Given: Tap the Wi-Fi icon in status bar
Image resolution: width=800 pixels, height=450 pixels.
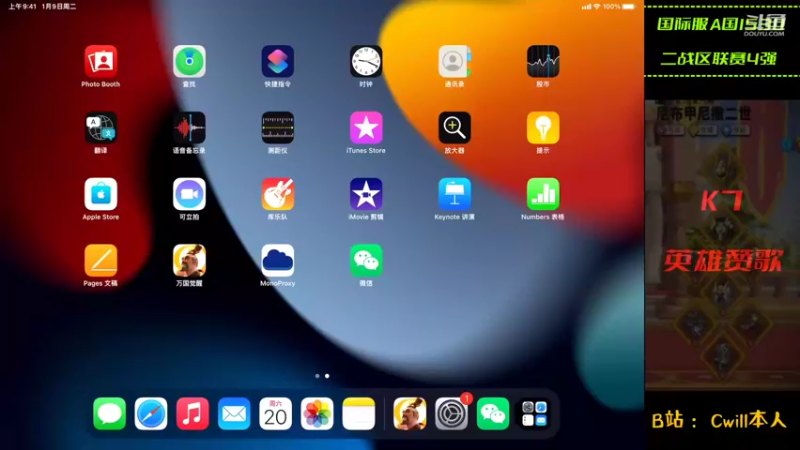Looking at the screenshot, I should point(596,7).
